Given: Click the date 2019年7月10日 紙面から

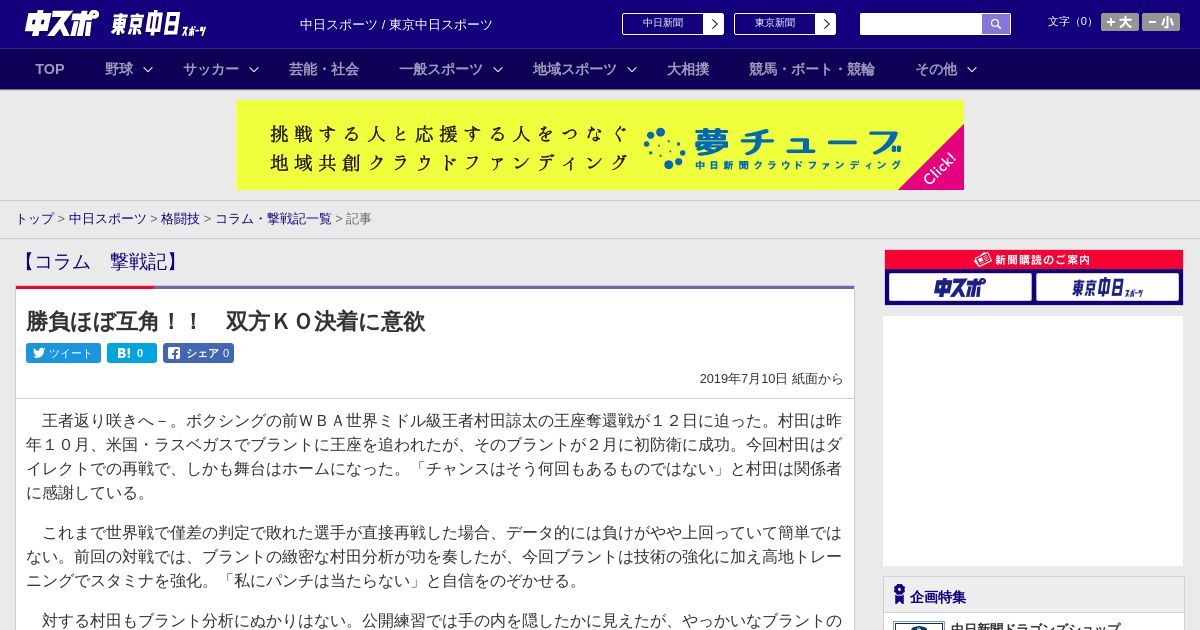Looking at the screenshot, I should [x=771, y=379].
